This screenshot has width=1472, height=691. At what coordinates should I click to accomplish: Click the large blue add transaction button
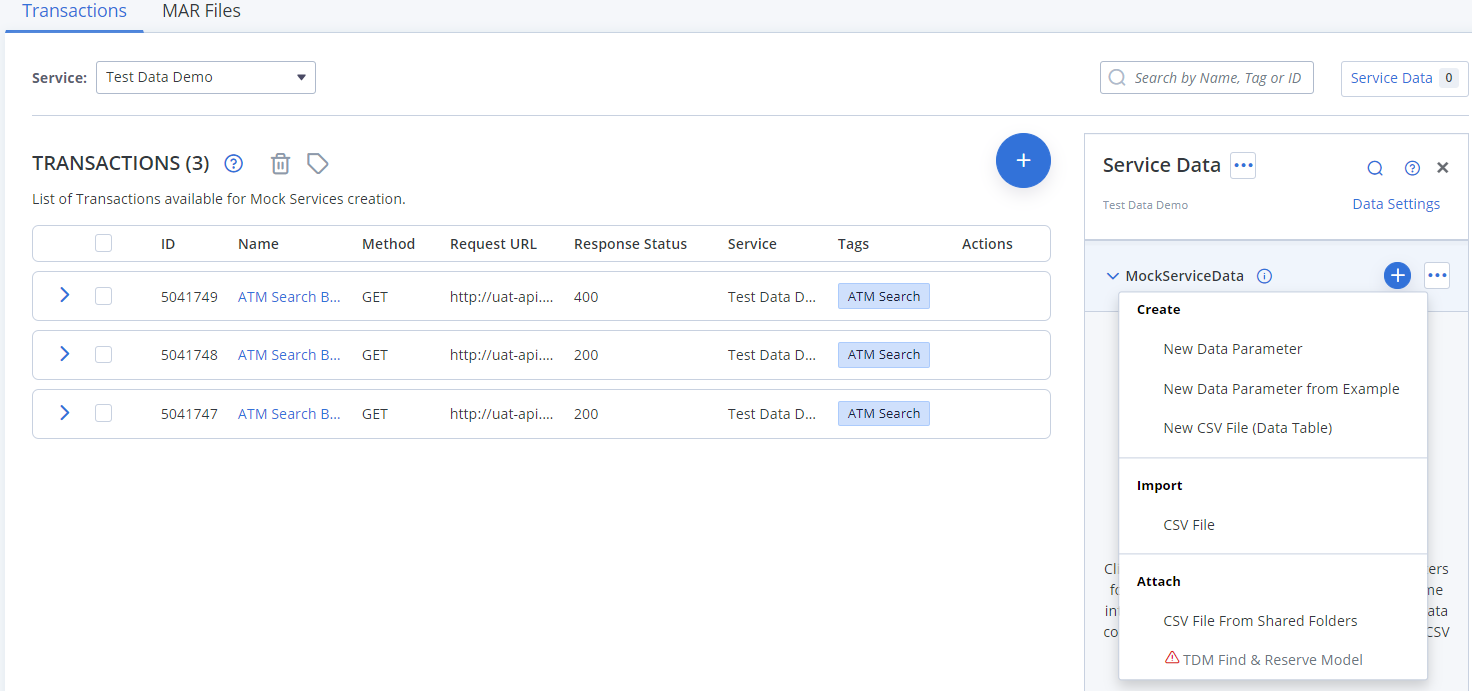(x=1023, y=161)
